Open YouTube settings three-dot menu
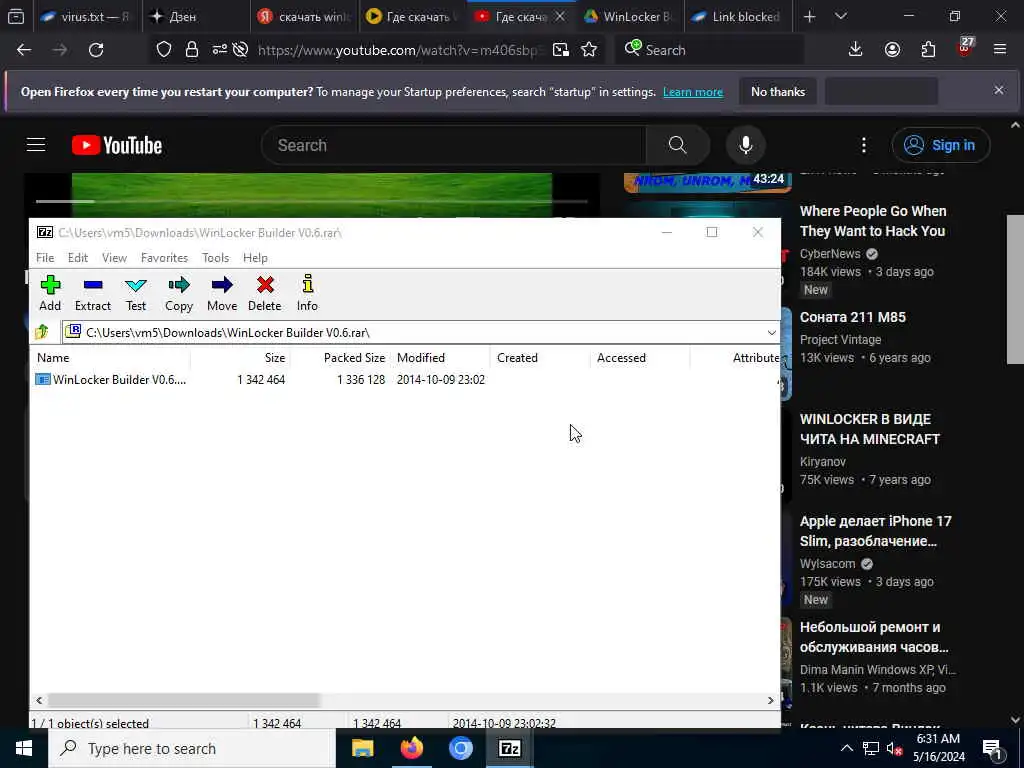Screen dimensions: 1024x768 click(x=863, y=145)
